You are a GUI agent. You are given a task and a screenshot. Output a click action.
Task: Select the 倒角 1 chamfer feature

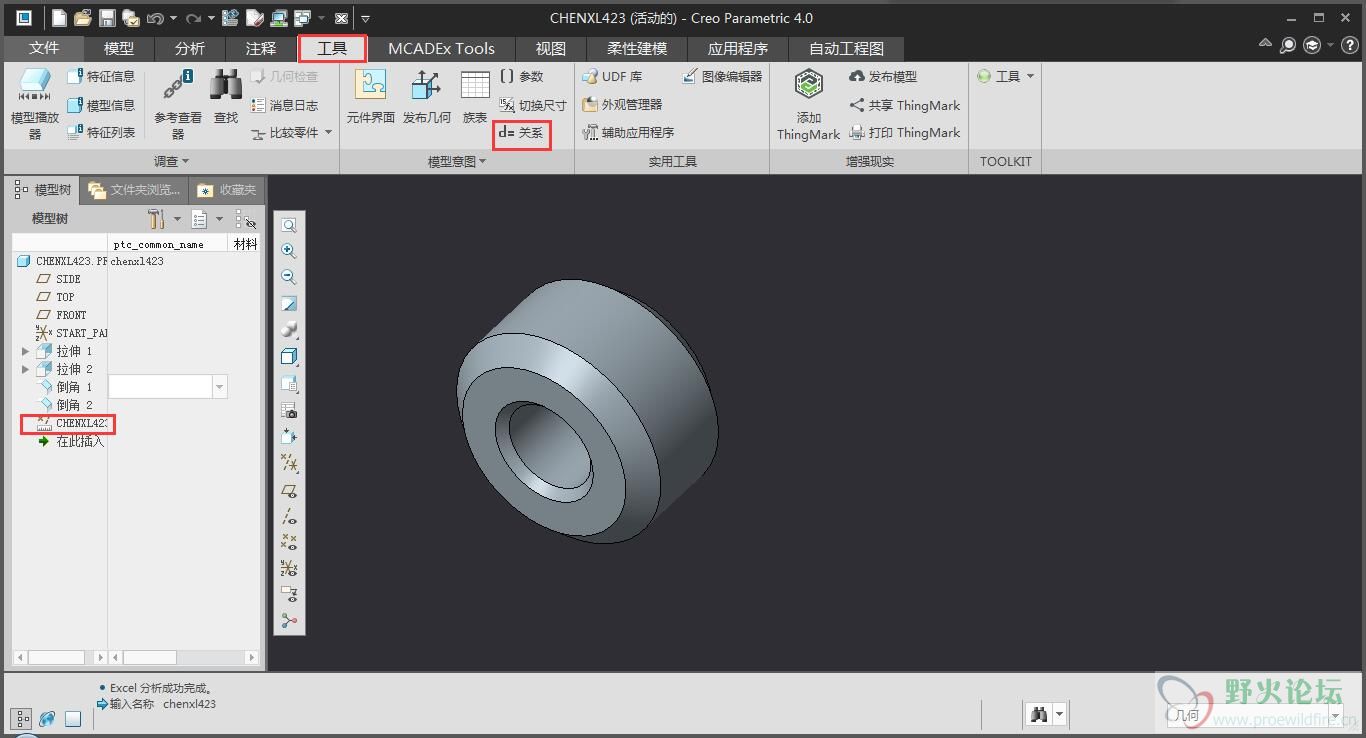point(64,387)
